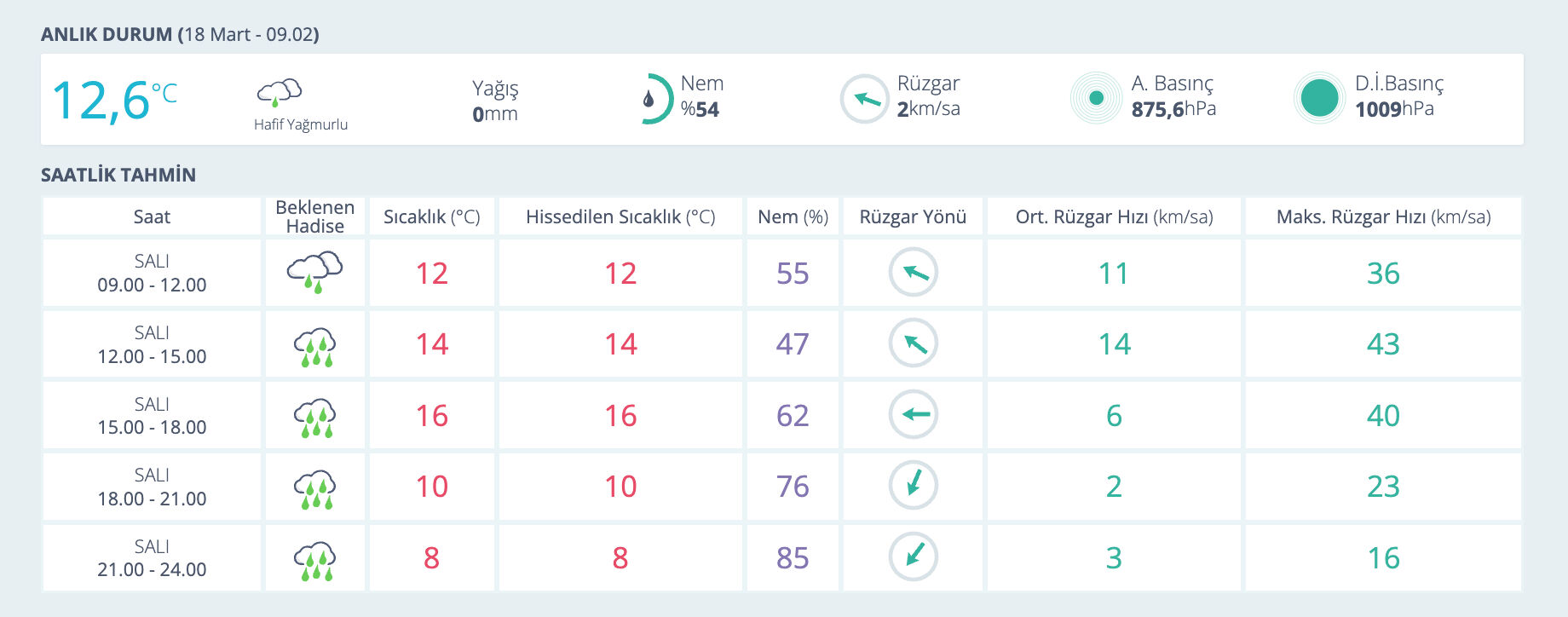
Task: Select the Hissedilen Sıcaklık column header
Action: click(620, 217)
